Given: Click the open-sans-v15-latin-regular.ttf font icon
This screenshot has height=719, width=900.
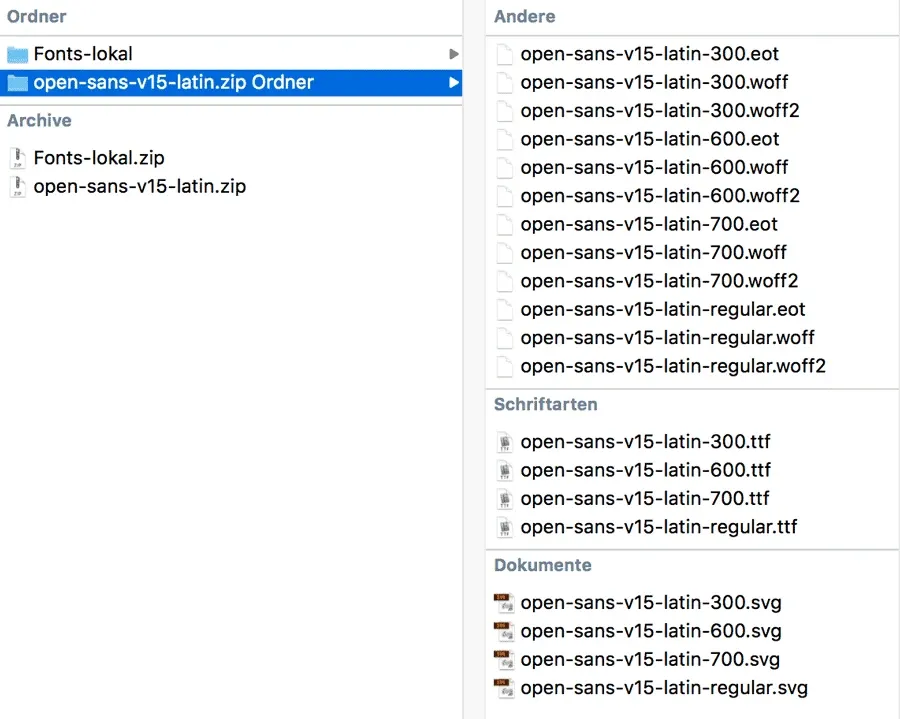Looking at the screenshot, I should coord(505,527).
